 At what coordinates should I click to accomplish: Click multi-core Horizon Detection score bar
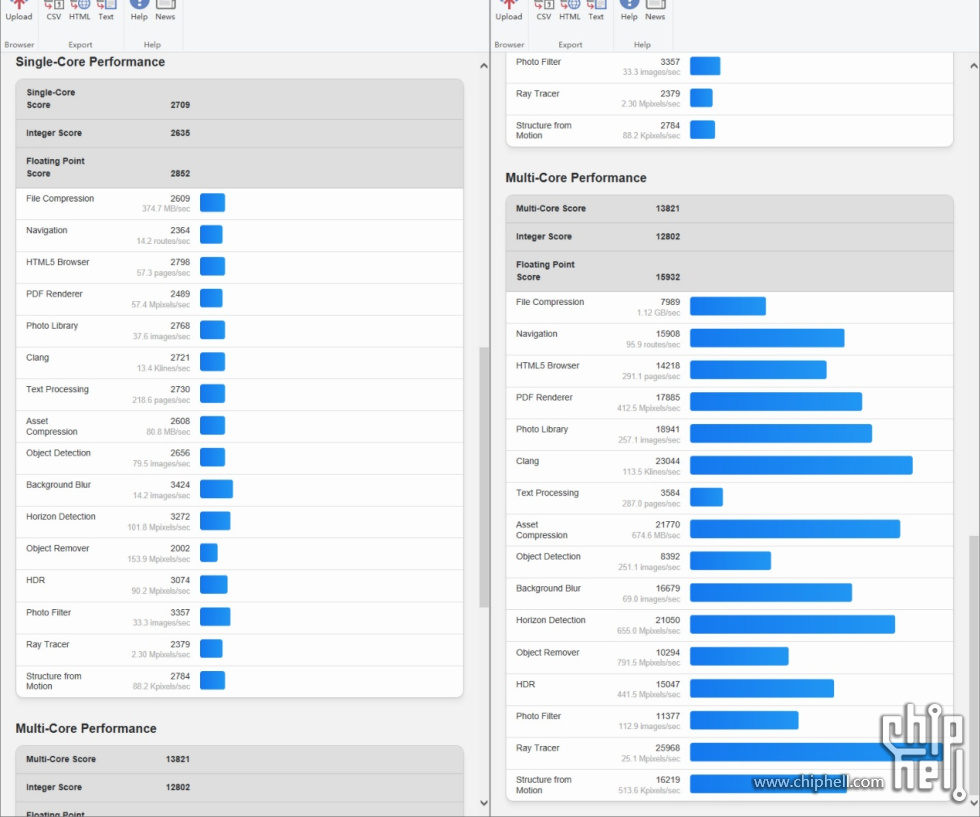(792, 624)
